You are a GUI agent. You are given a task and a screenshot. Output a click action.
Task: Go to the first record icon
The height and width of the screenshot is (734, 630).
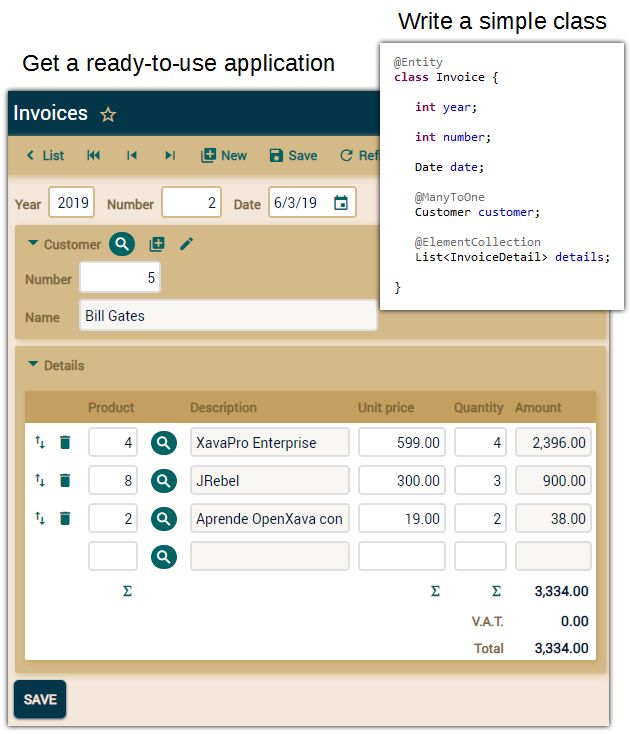(x=93, y=155)
